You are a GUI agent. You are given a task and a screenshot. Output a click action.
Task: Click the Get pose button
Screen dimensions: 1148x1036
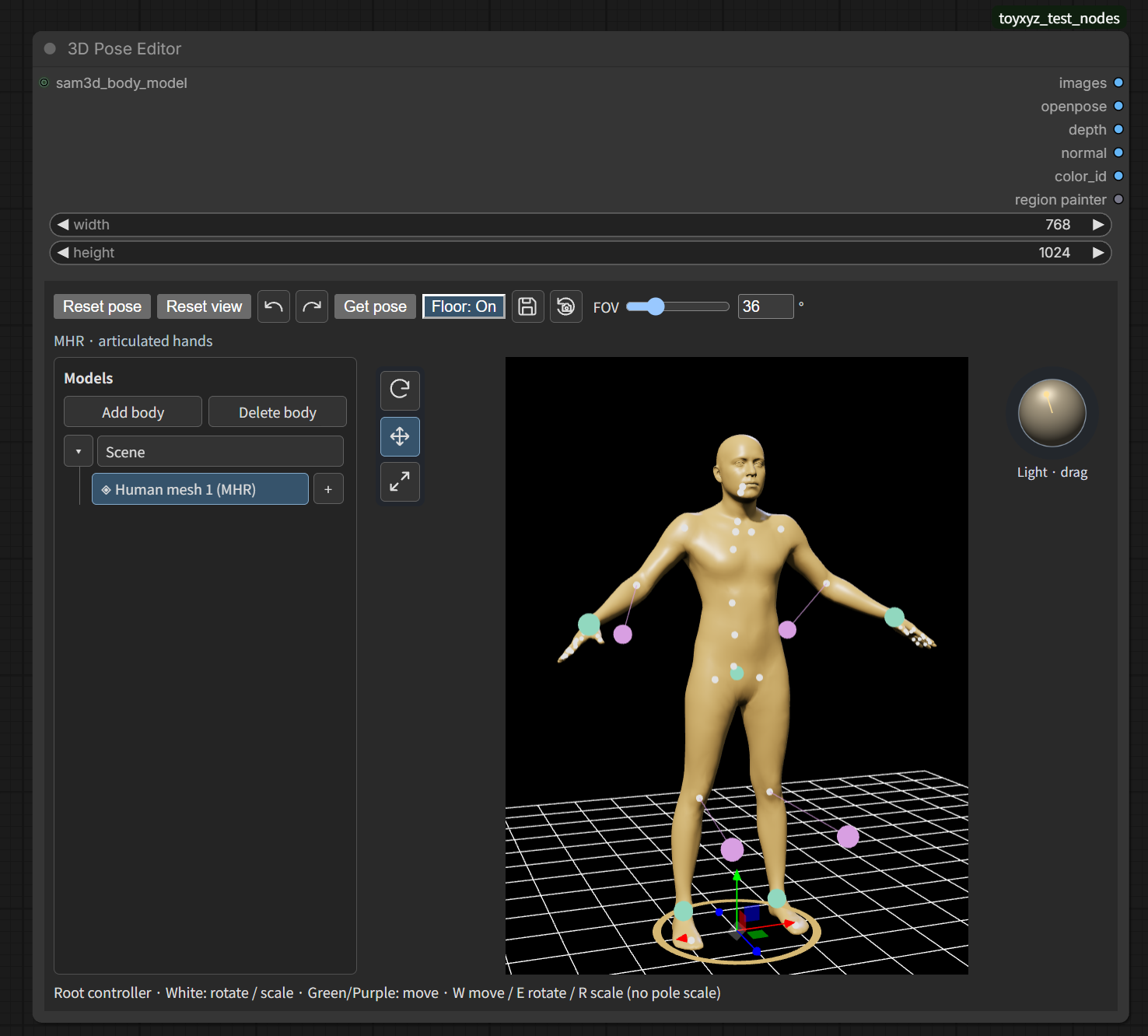375,306
